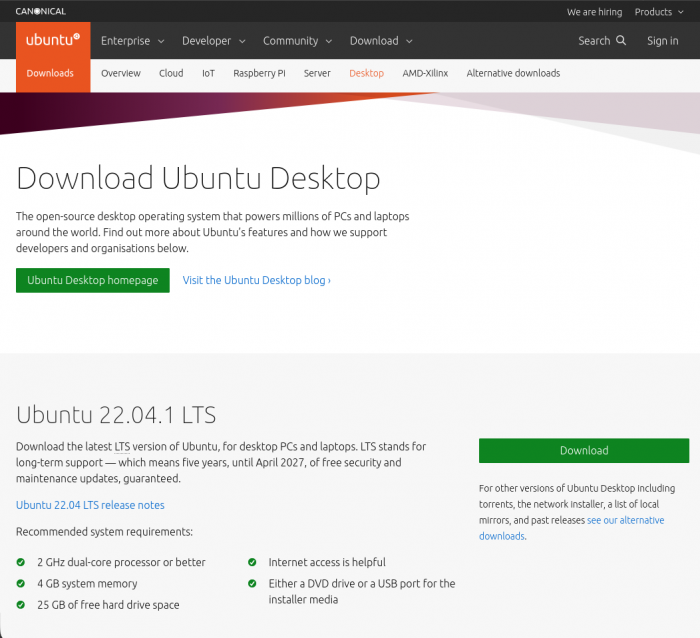
Task: Switch to the Raspberry Pi tab
Action: 259,73
